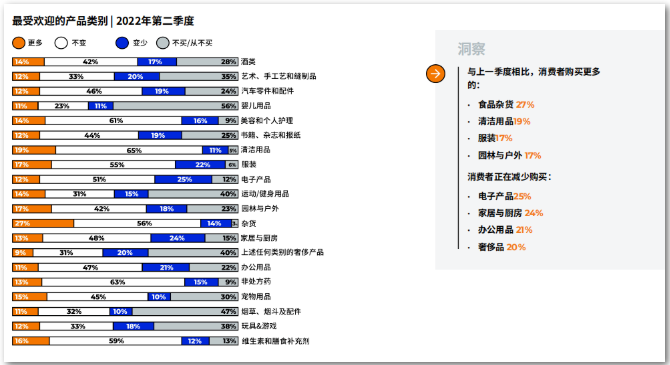
Task: Click the 清洁用品19% insight bullet
Action: 504,121
